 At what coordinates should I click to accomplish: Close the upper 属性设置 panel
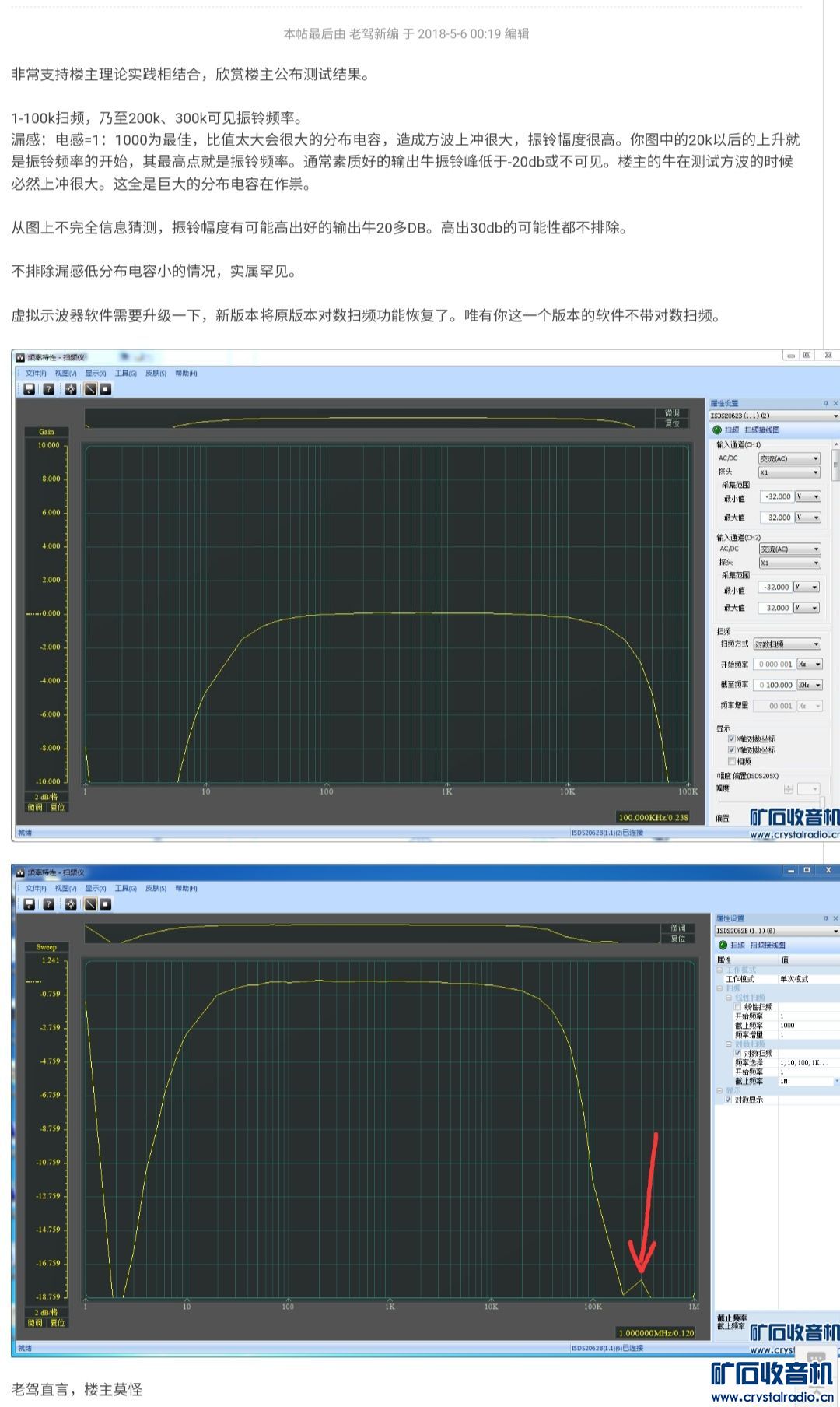coord(835,403)
